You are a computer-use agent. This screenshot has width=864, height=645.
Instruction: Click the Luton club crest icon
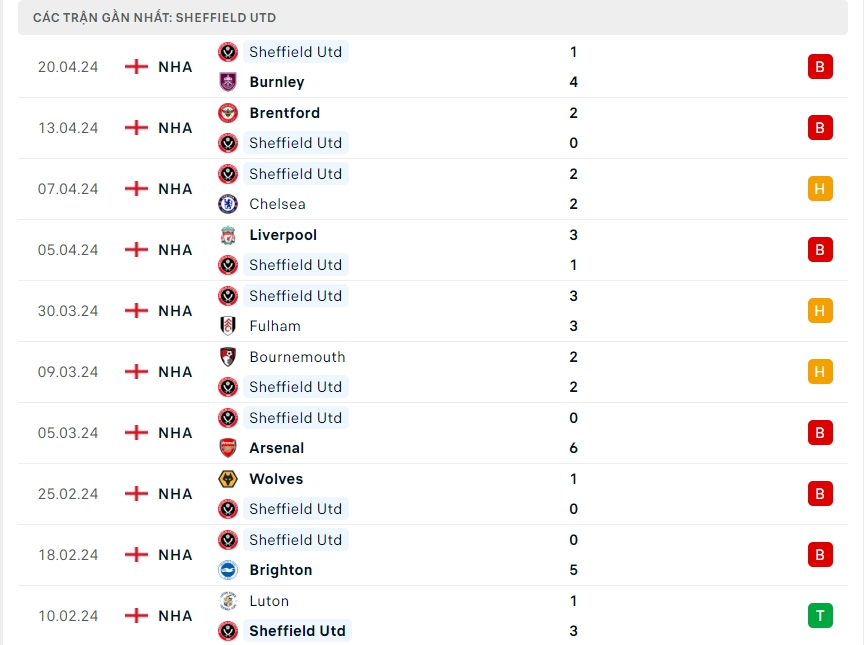coord(228,601)
